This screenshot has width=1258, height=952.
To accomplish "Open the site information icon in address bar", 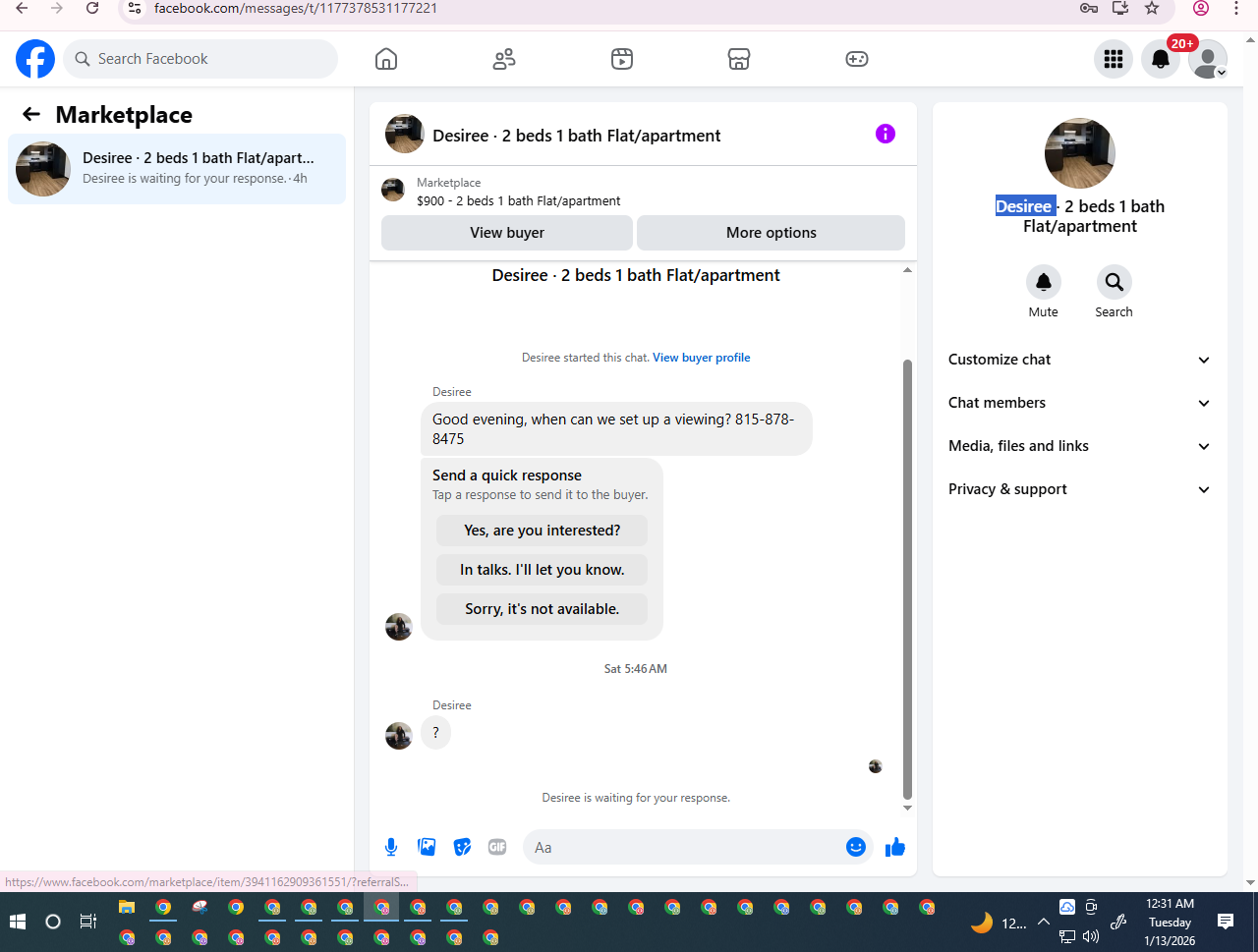I will pyautogui.click(x=135, y=8).
